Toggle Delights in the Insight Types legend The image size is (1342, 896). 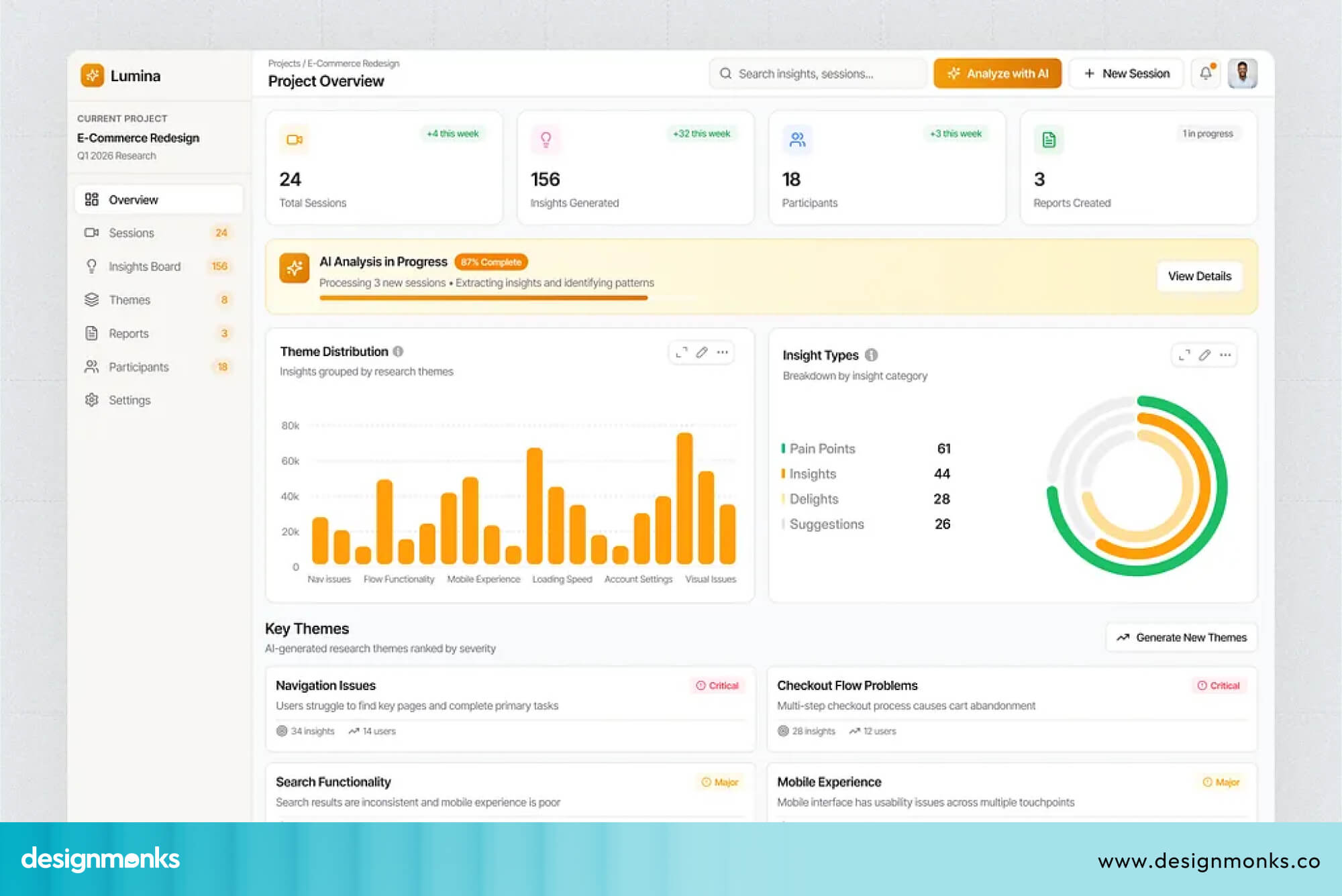coord(813,498)
